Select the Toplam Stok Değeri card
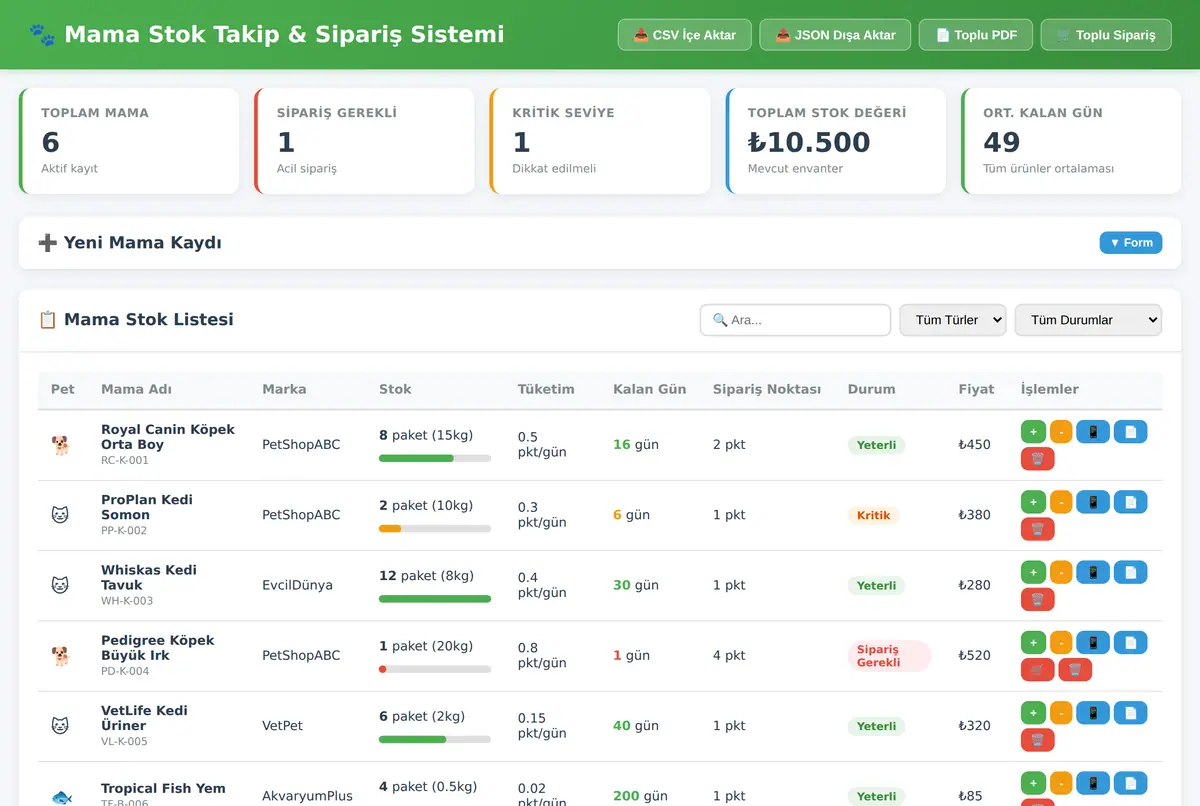The width and height of the screenshot is (1200, 806). coord(835,141)
